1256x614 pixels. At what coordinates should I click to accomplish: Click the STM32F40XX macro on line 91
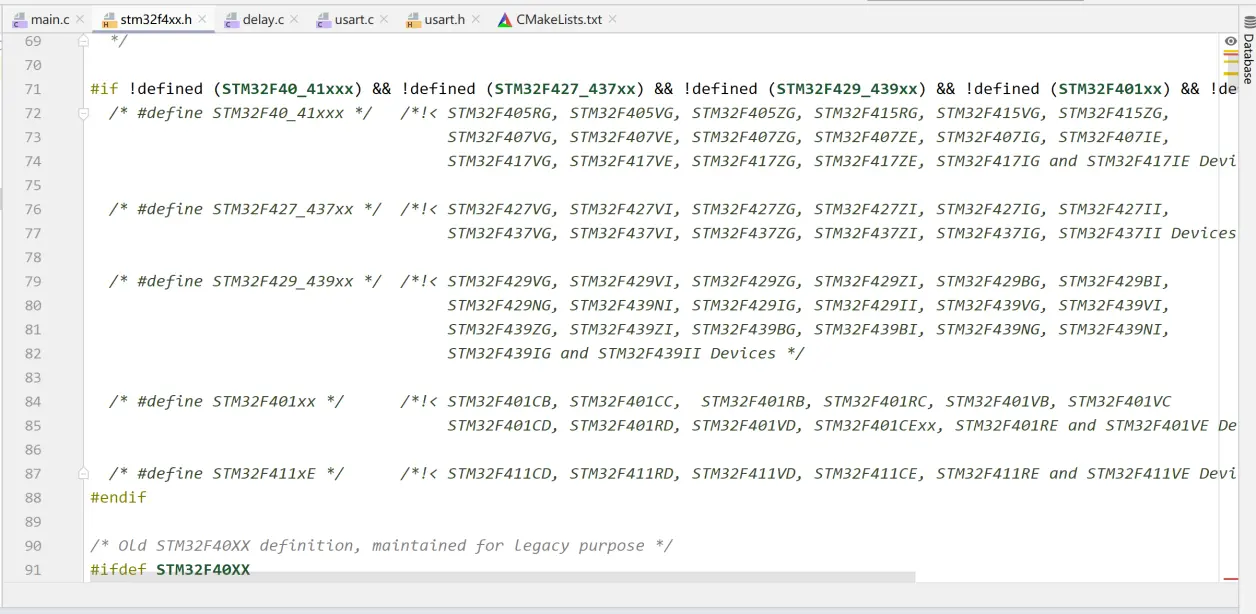pyautogui.click(x=203, y=569)
